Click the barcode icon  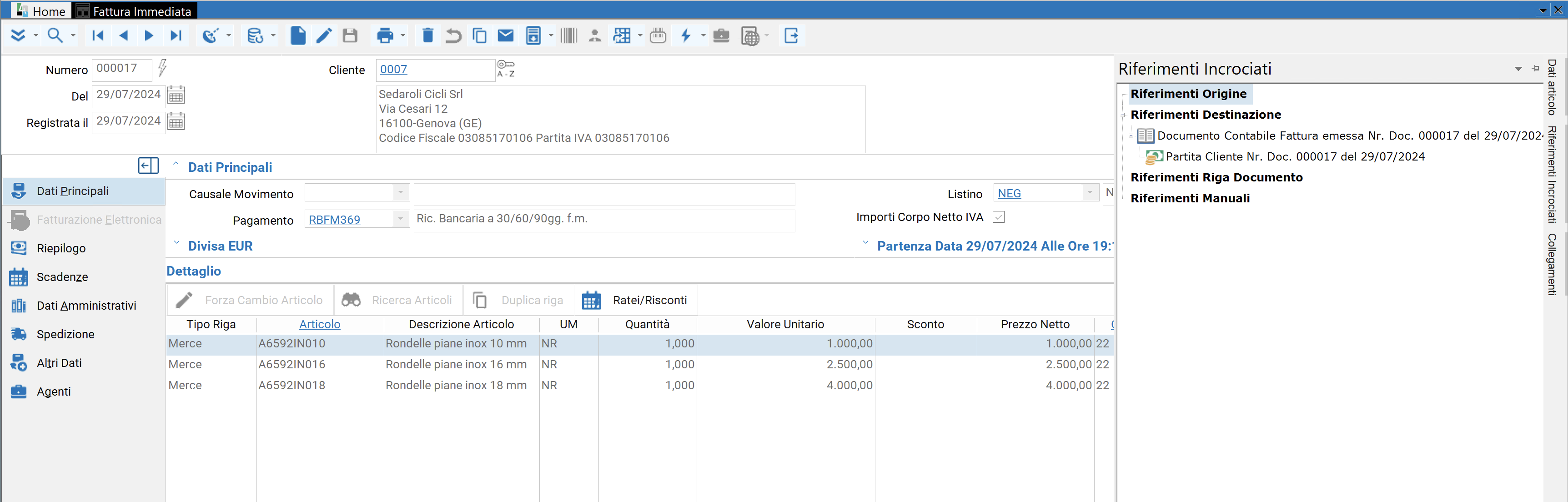(x=569, y=36)
